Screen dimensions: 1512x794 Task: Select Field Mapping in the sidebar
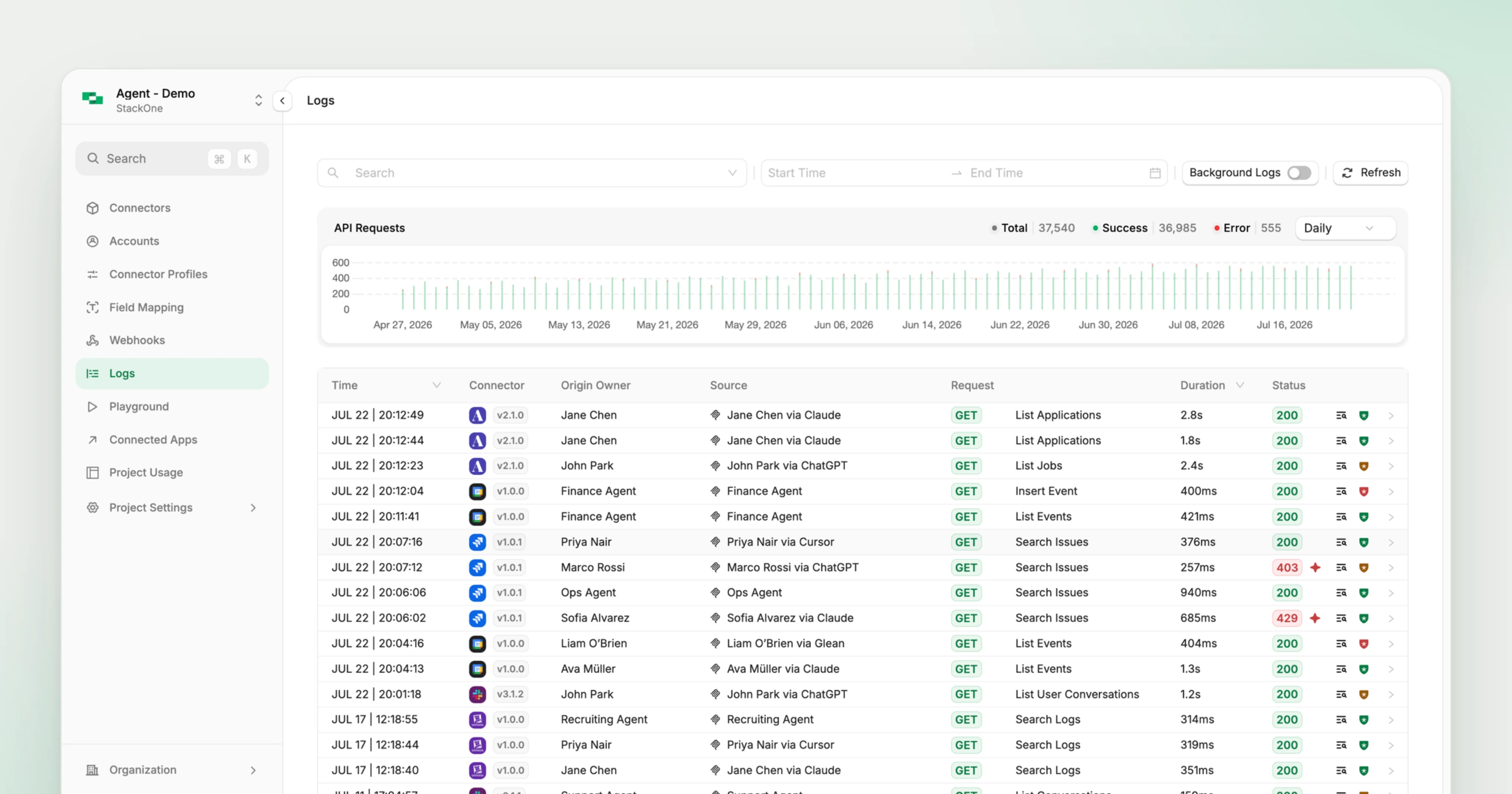(x=172, y=307)
